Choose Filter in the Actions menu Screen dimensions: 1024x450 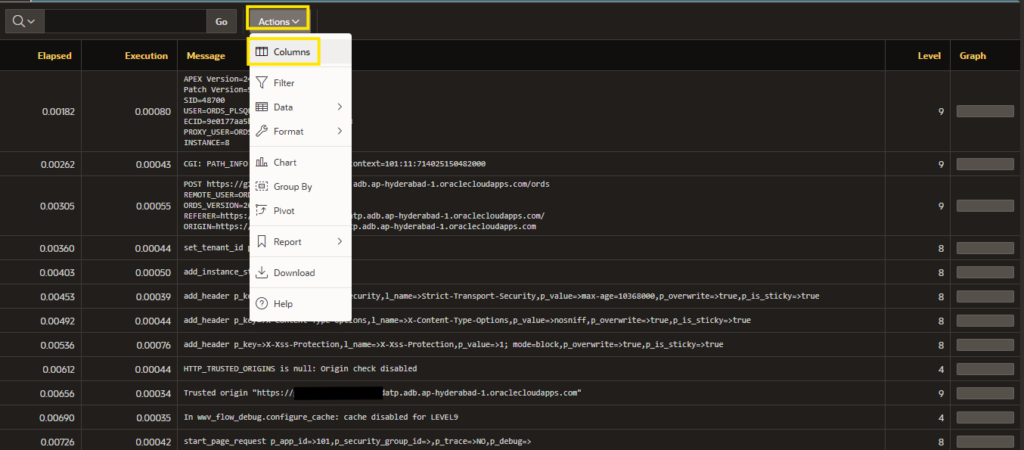[300, 83]
